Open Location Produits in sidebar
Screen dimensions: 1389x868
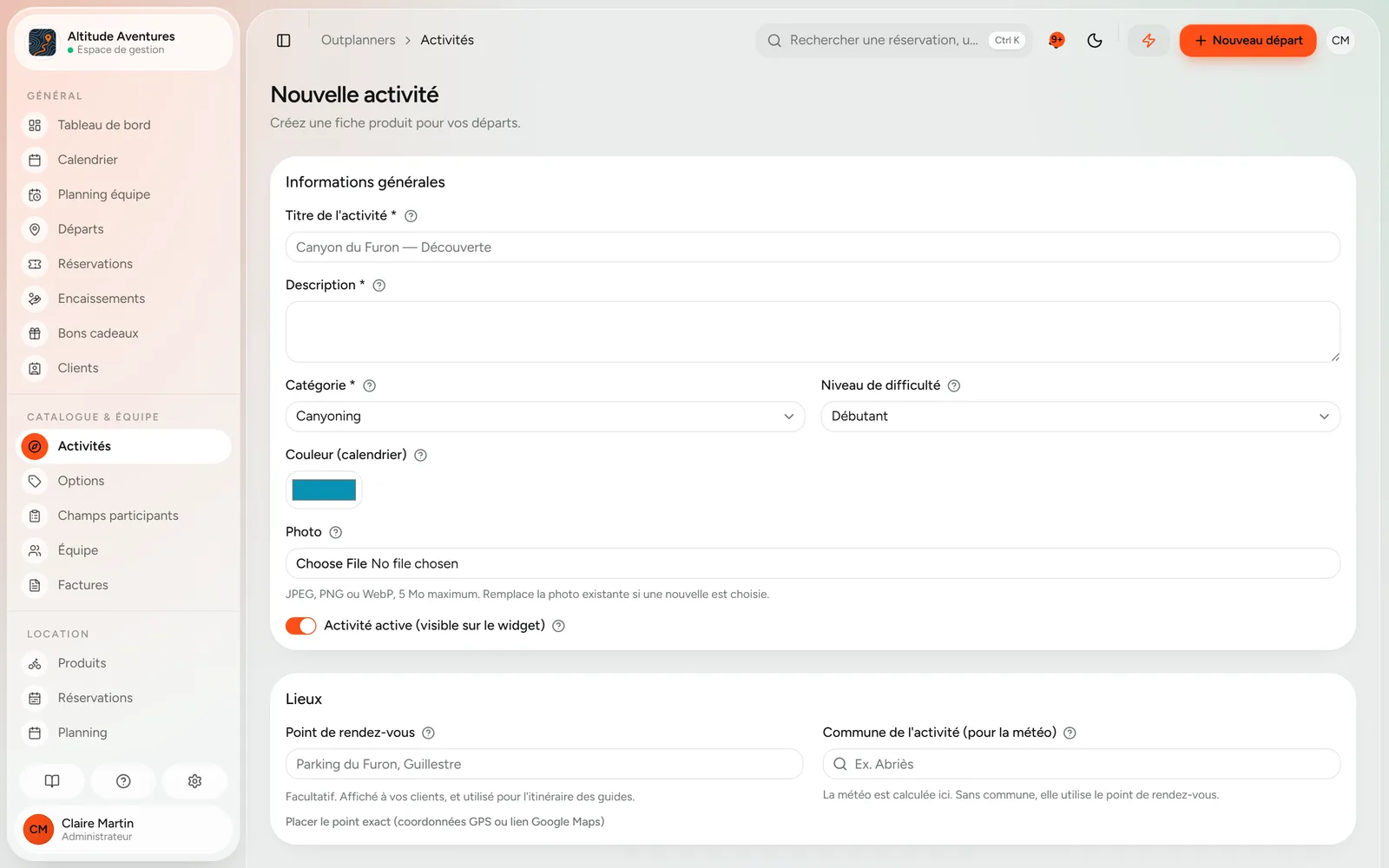(x=123, y=663)
